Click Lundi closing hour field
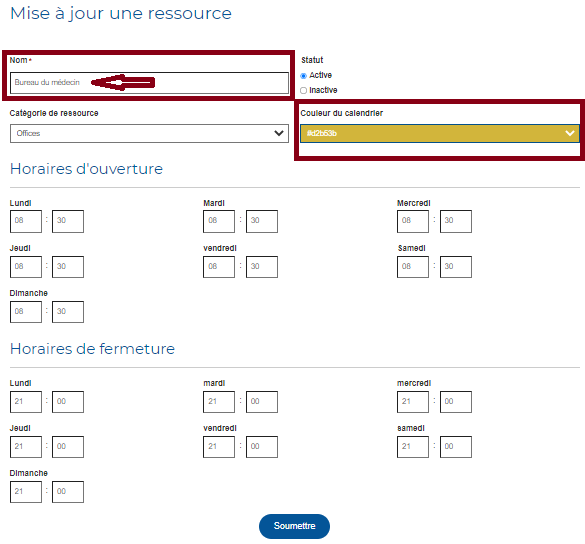 pyautogui.click(x=26, y=402)
